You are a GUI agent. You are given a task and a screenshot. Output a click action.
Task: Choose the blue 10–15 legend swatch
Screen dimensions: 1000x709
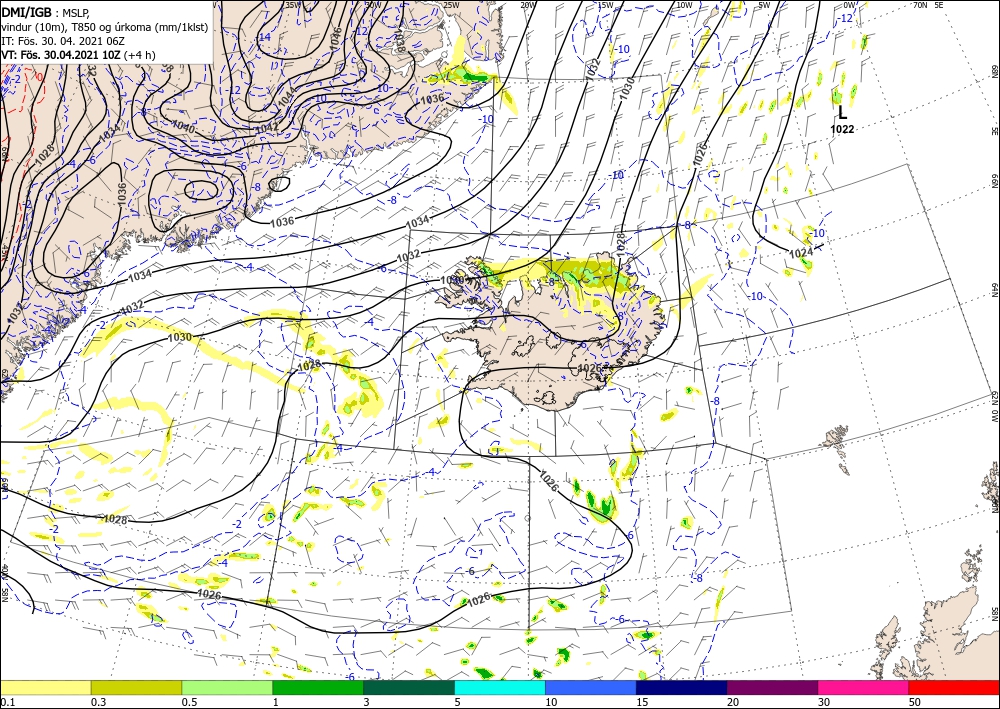coord(591,687)
